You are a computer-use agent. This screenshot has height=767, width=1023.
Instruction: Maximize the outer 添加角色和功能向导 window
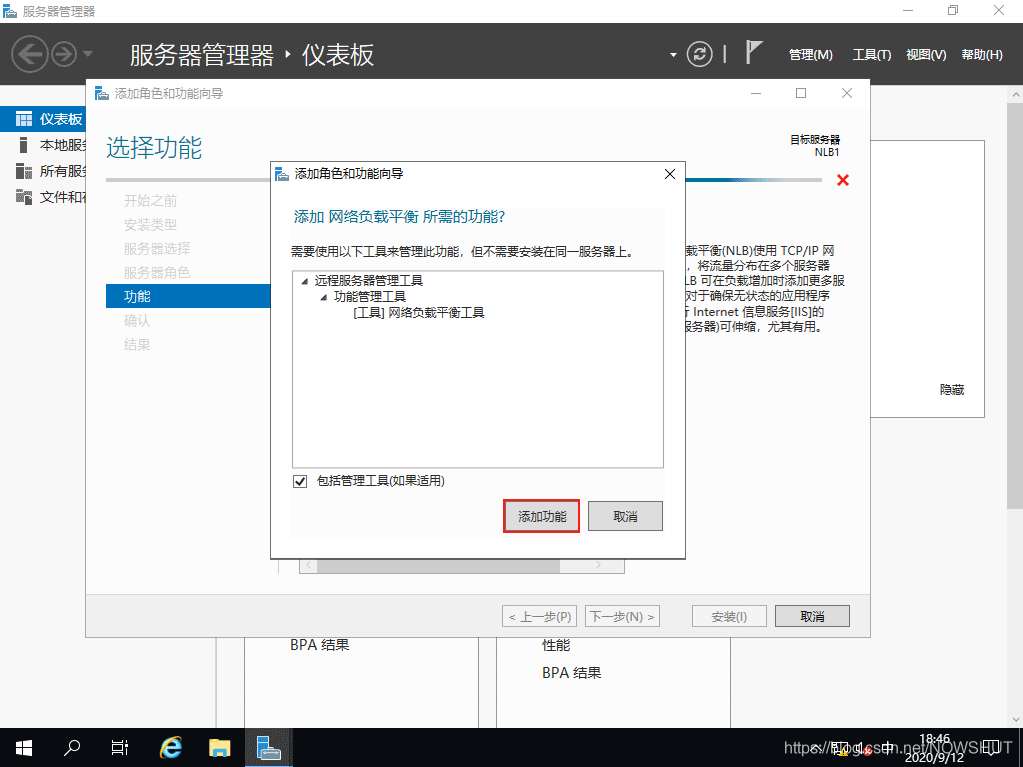pyautogui.click(x=801, y=93)
